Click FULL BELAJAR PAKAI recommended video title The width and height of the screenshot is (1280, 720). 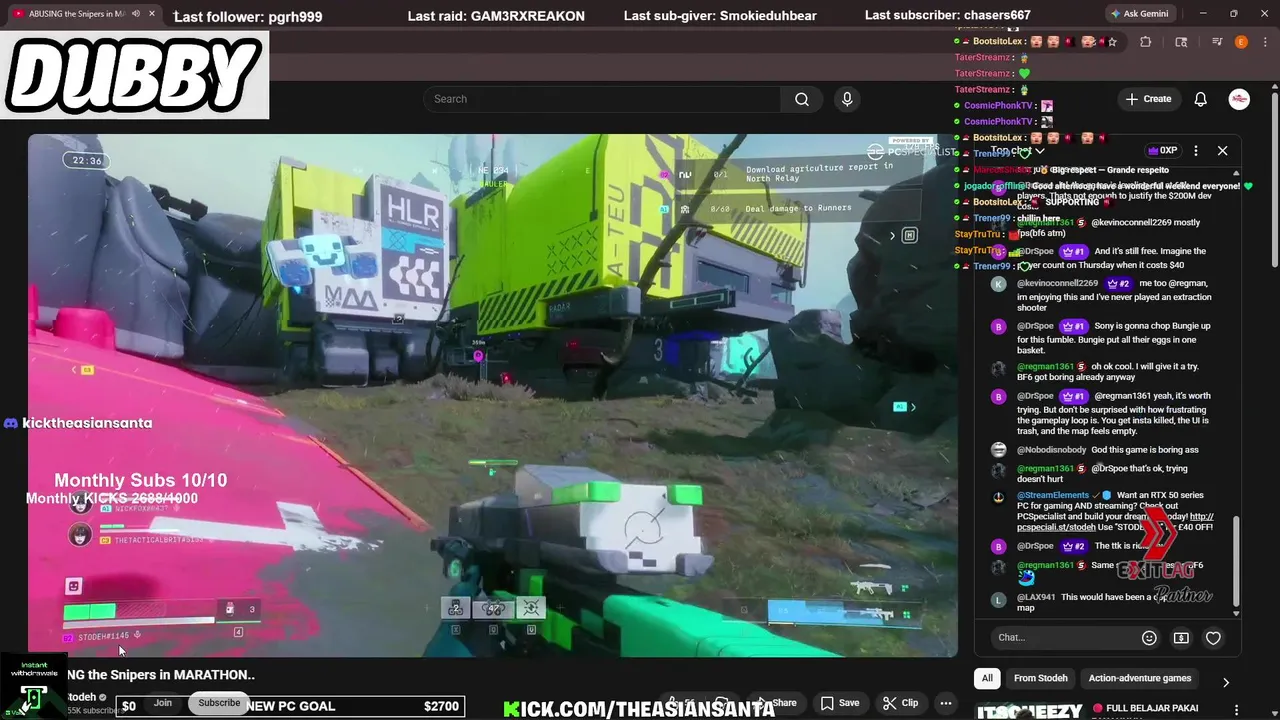pos(1152,708)
